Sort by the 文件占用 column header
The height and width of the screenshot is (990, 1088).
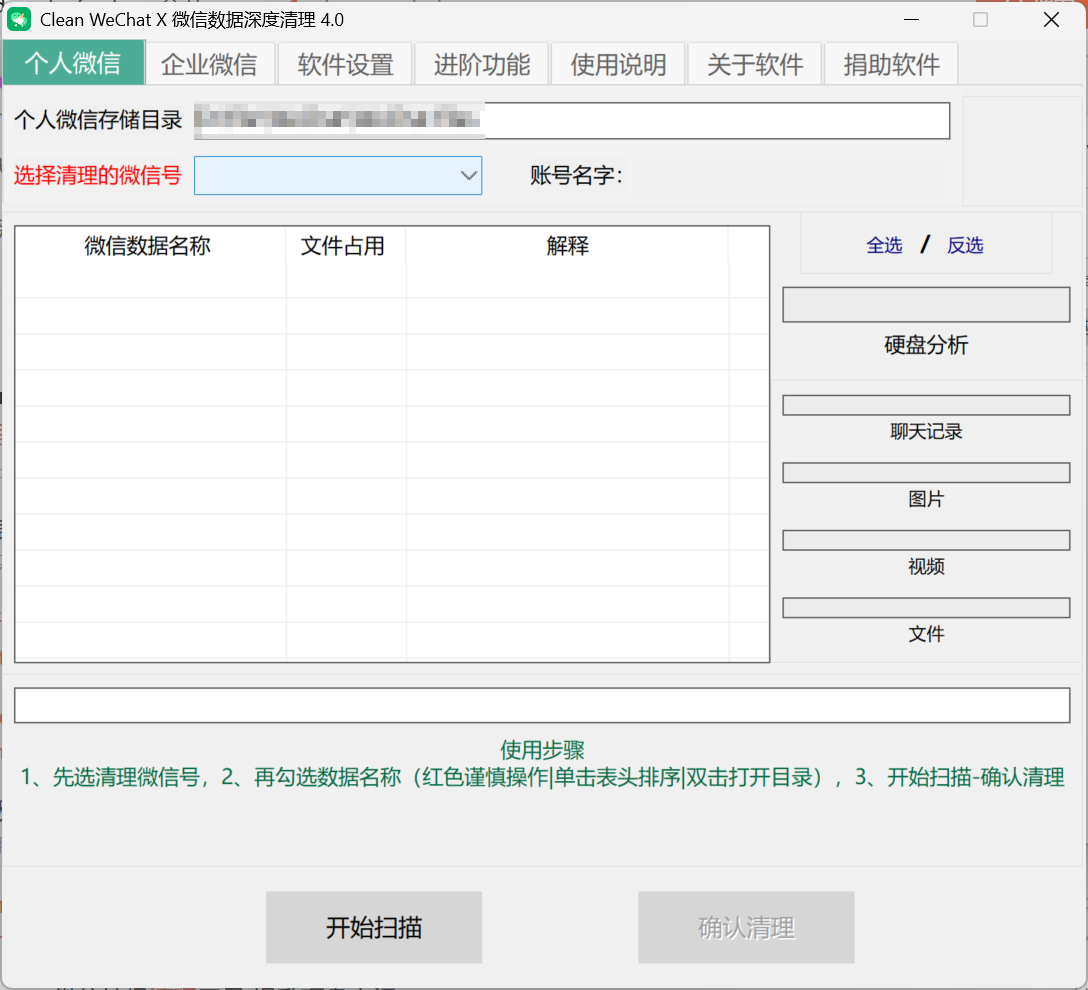(x=341, y=246)
